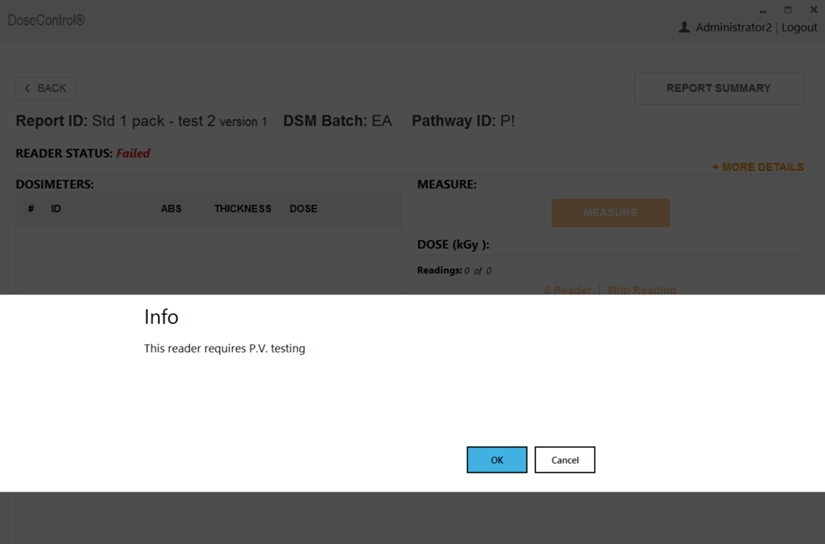Close the DoseControl window

(x=813, y=10)
